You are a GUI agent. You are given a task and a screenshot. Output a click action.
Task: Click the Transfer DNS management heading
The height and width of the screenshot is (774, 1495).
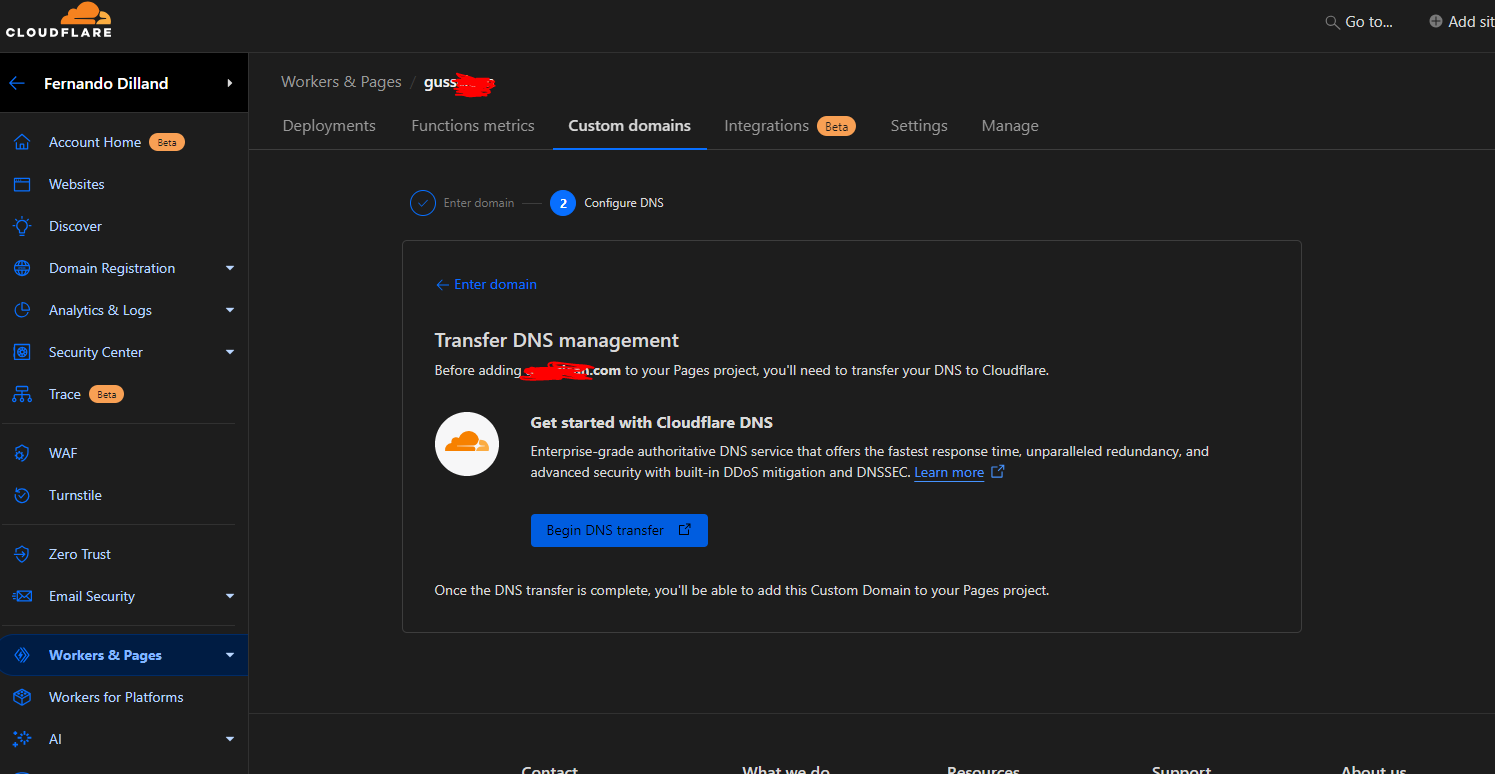(557, 340)
